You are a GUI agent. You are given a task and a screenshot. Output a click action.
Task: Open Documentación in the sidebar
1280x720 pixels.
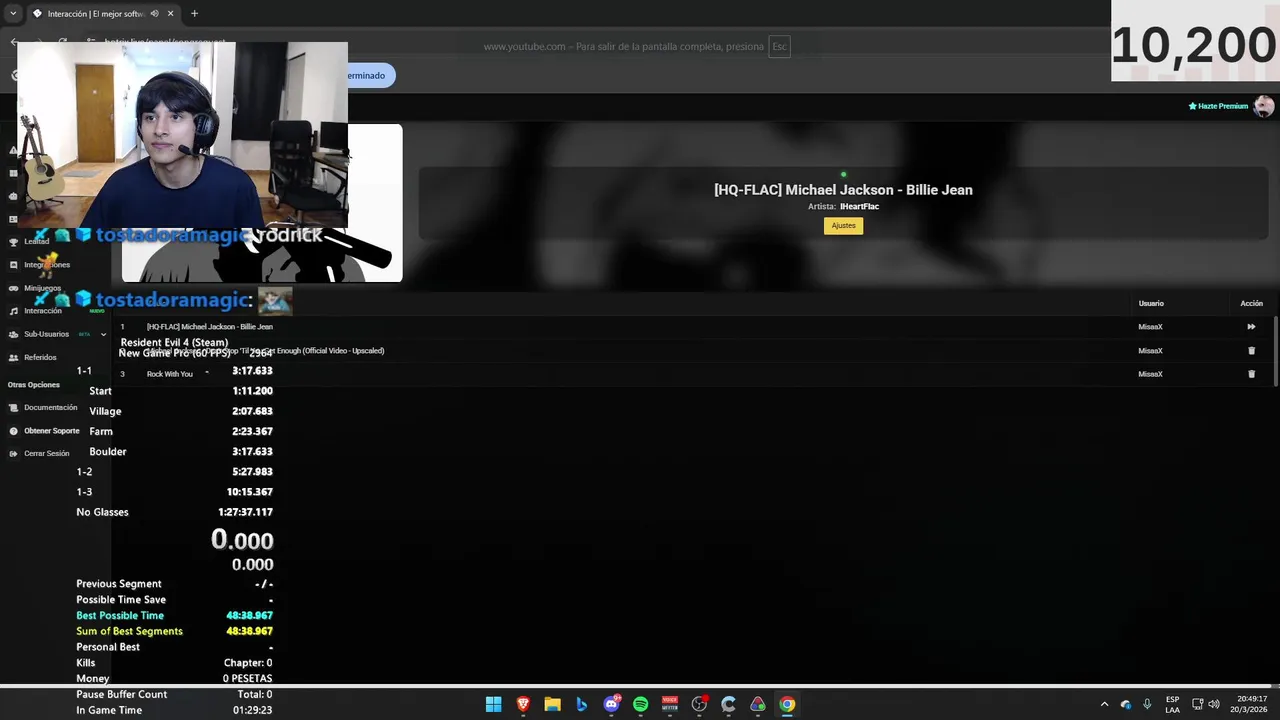(x=50, y=408)
